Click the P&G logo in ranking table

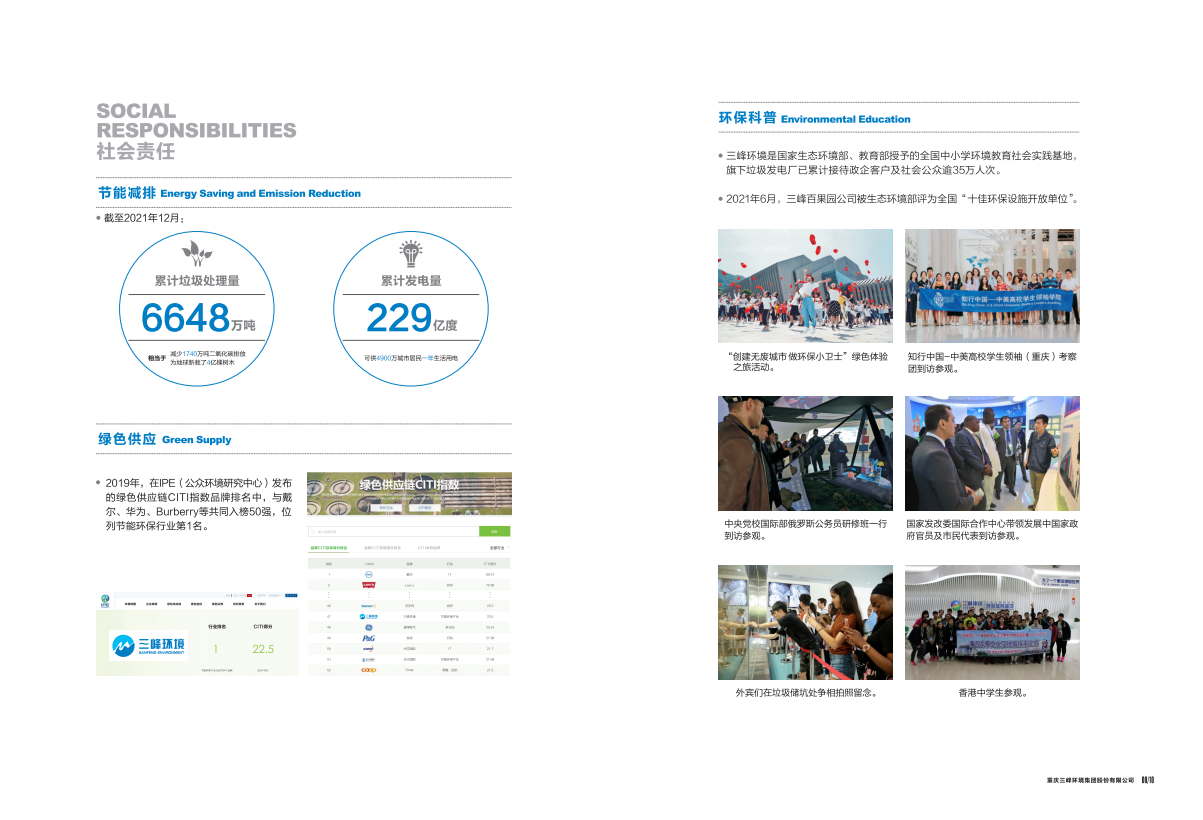[368, 637]
